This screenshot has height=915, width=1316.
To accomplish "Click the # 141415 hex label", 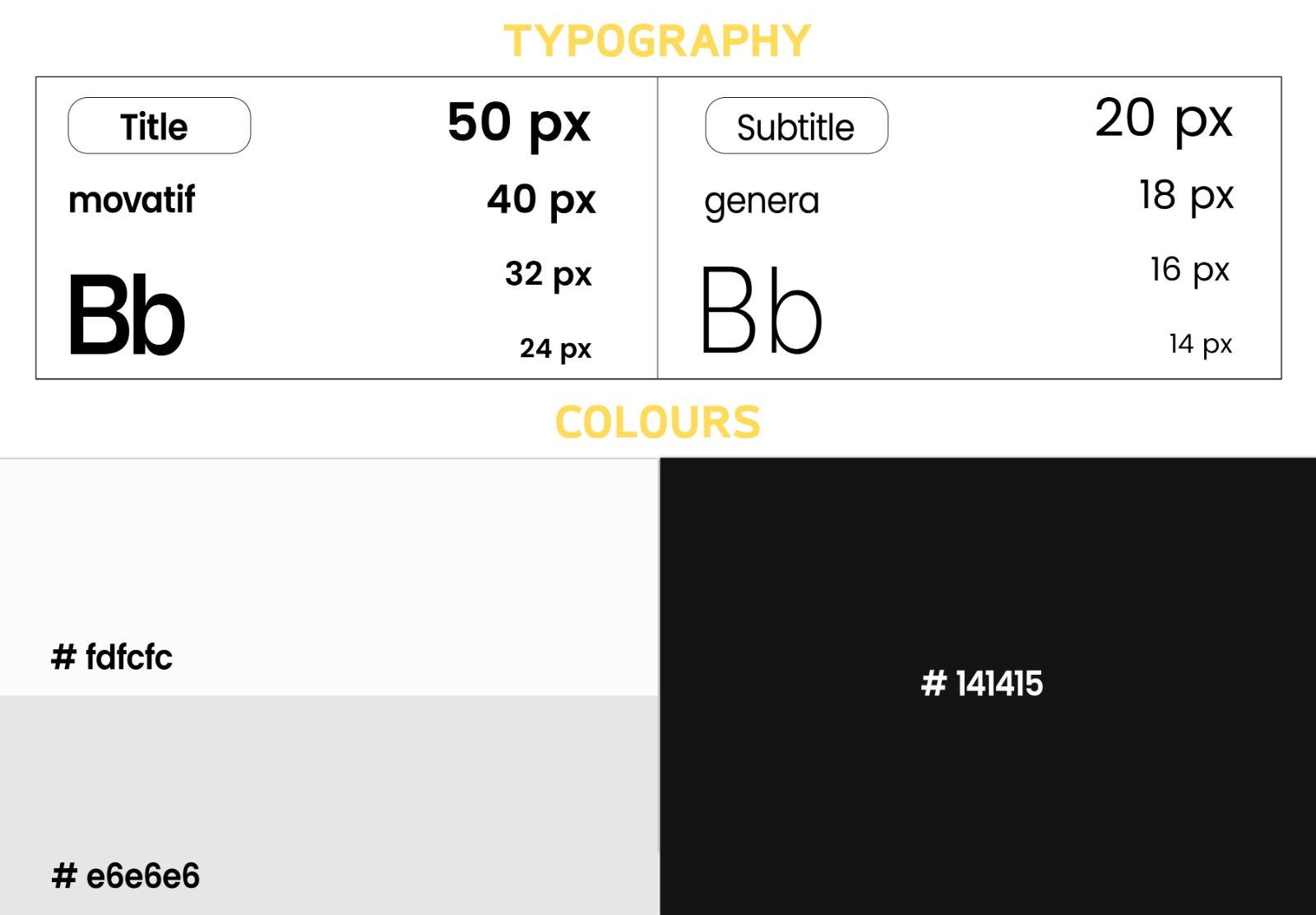I will click(x=982, y=684).
